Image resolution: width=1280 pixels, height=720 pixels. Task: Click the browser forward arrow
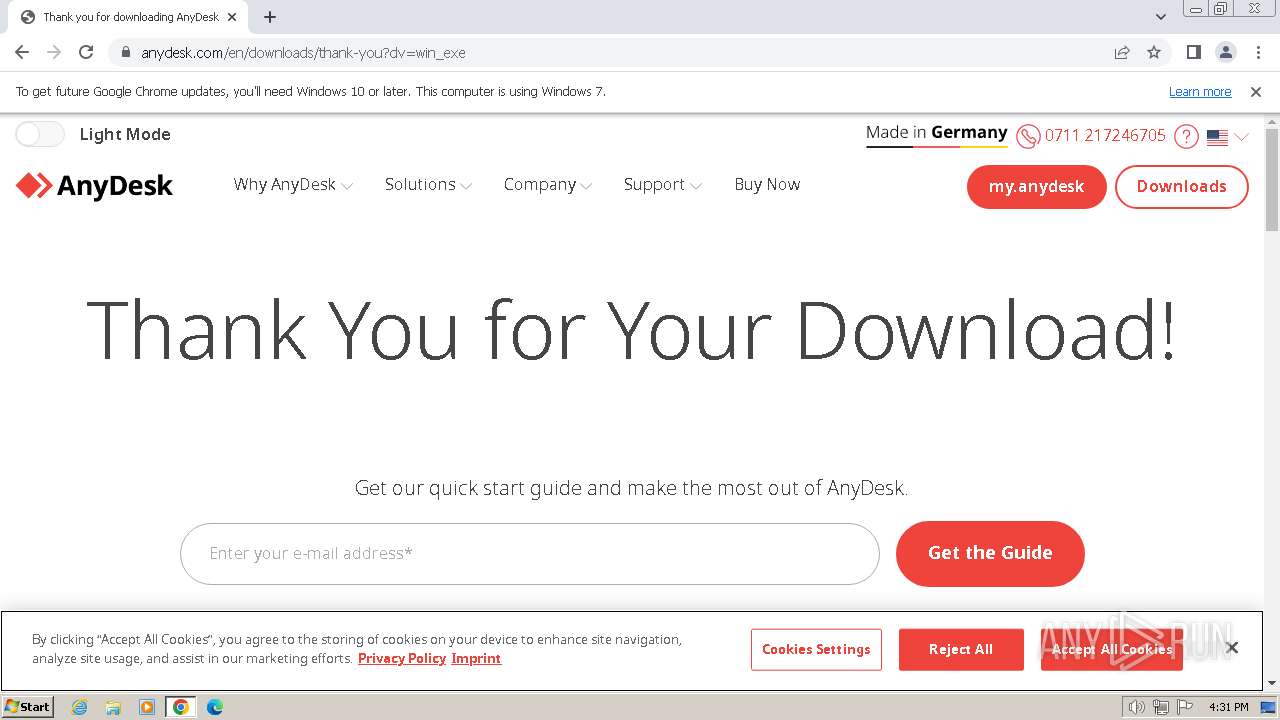tap(54, 53)
